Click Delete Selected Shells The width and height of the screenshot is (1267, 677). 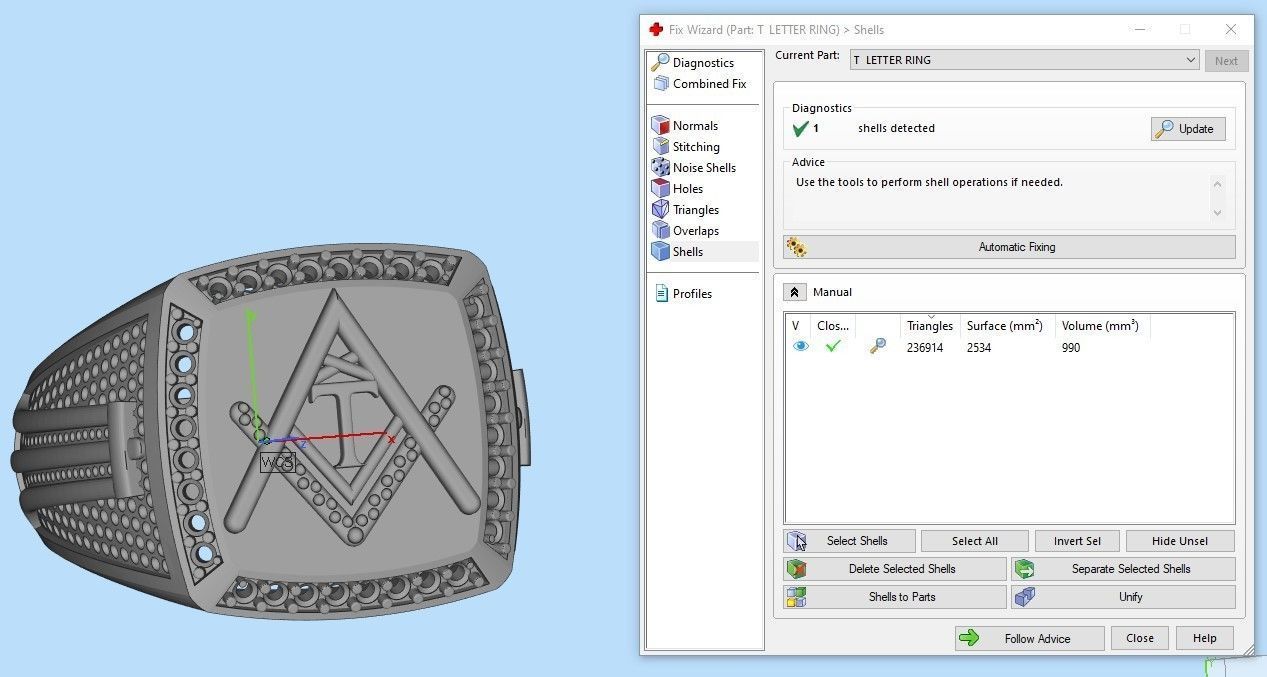(895, 569)
